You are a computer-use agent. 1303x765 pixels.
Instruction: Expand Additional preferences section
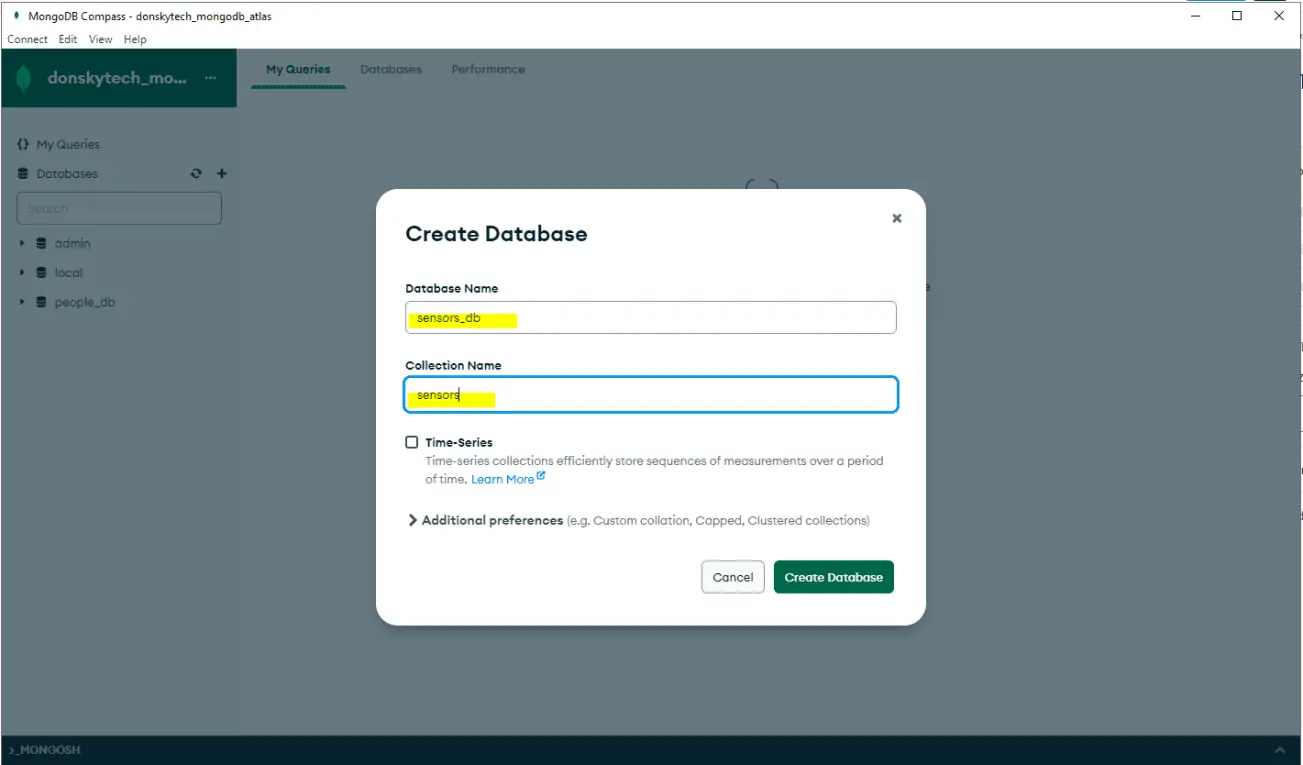(413, 521)
